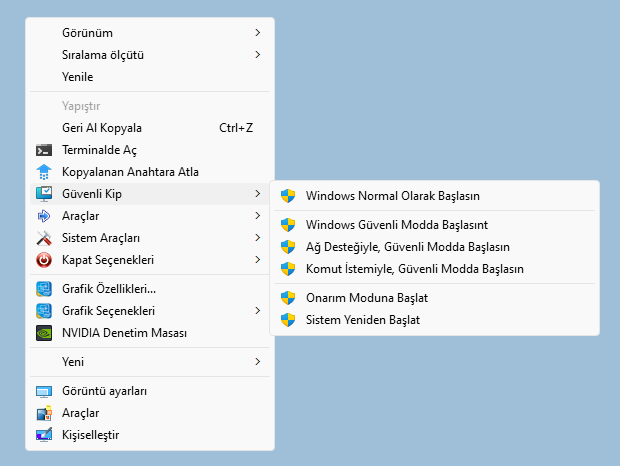Viewport: 620px width, 466px height.
Task: Click the chevron on the Güvenli Kip row
Action: coord(258,194)
